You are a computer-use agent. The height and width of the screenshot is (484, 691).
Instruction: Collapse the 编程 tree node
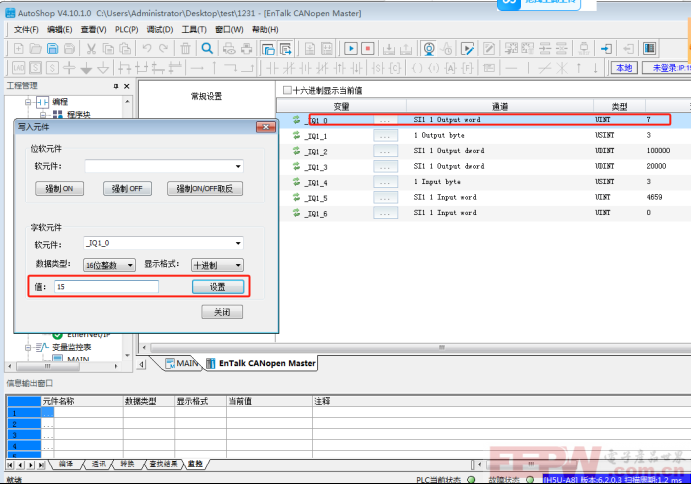(x=28, y=102)
